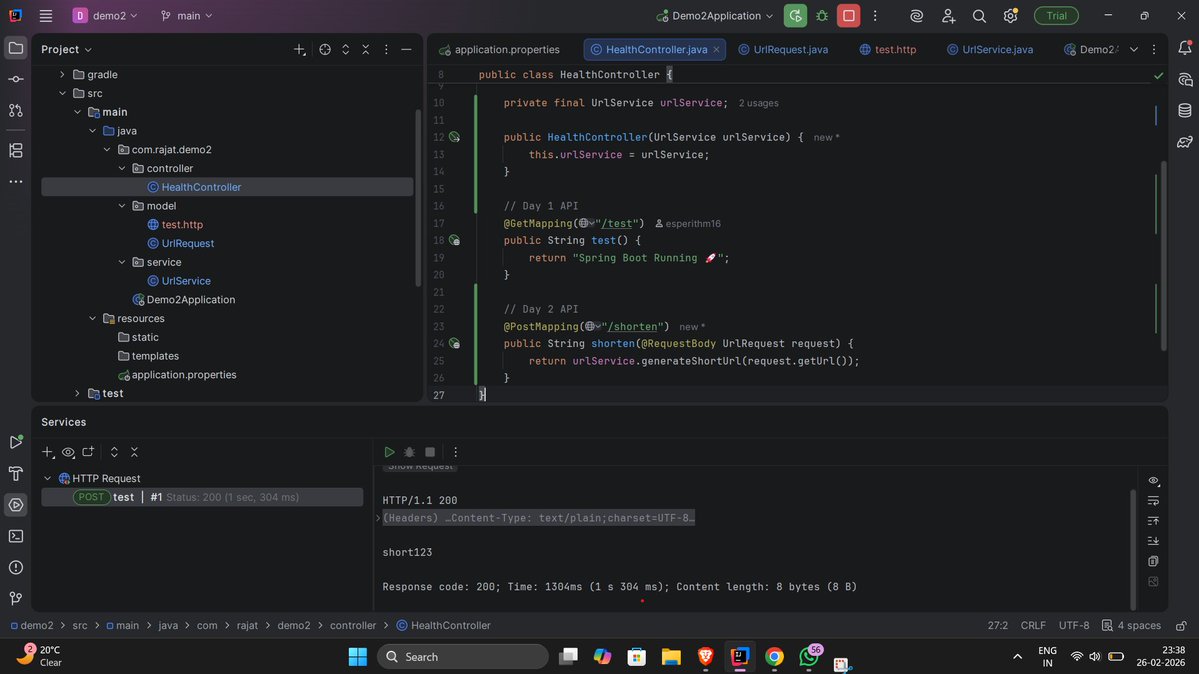Image resolution: width=1199 pixels, height=674 pixels.
Task: Open the Project view dropdown
Action: click(x=67, y=49)
